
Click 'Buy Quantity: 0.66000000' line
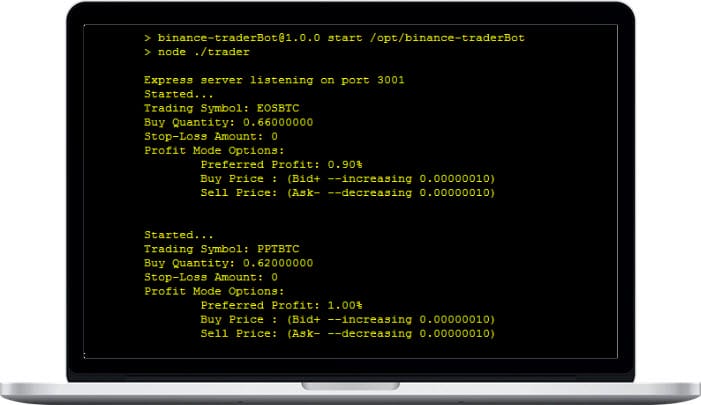[x=228, y=122]
